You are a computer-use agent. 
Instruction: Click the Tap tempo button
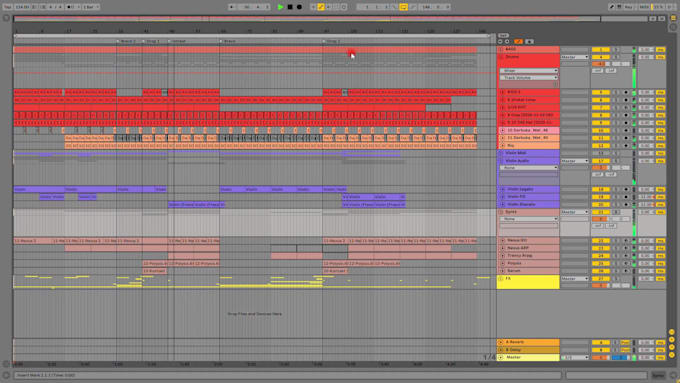pos(7,7)
